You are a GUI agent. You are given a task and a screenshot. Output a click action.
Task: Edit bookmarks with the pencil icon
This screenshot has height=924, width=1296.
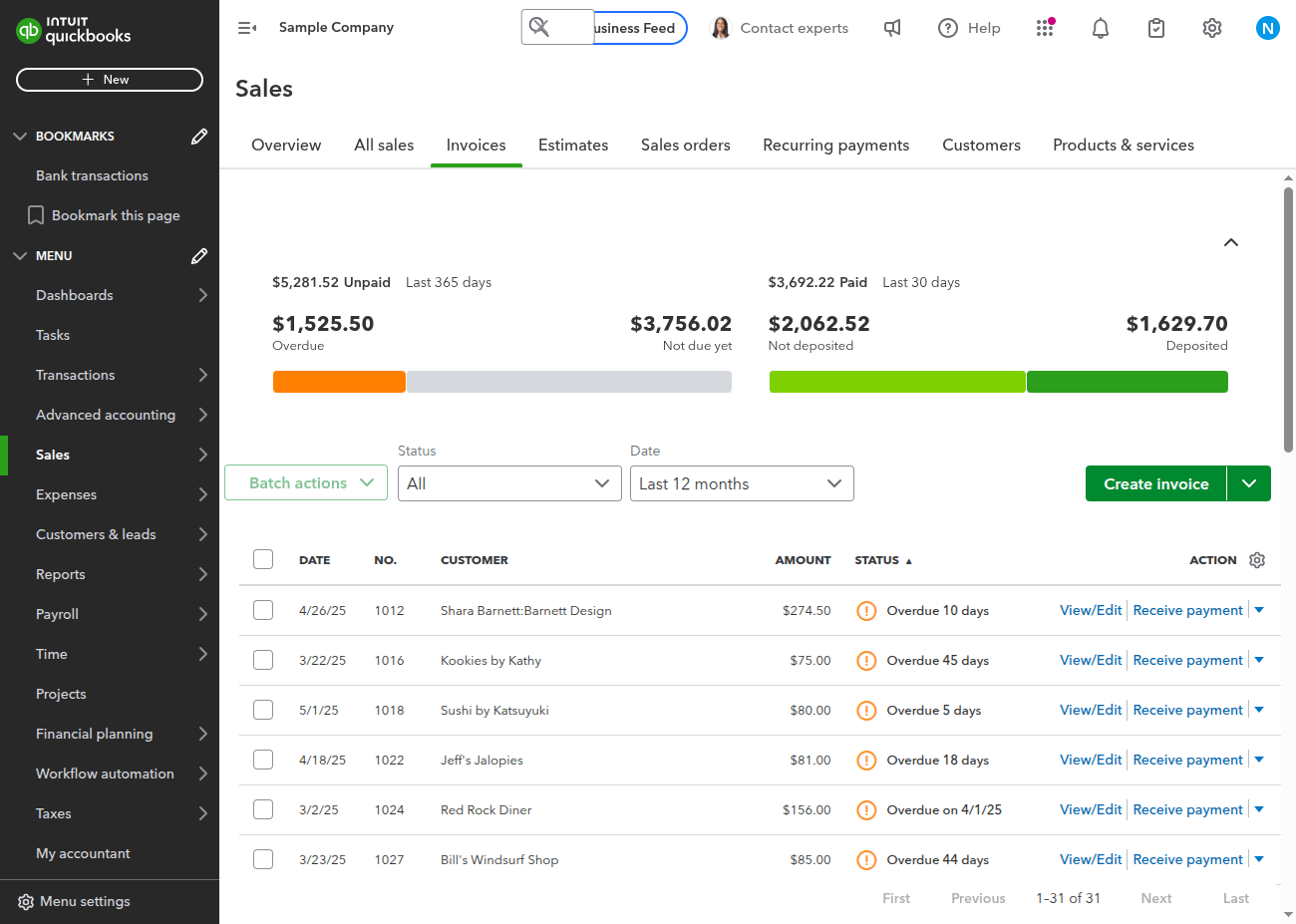point(199,137)
